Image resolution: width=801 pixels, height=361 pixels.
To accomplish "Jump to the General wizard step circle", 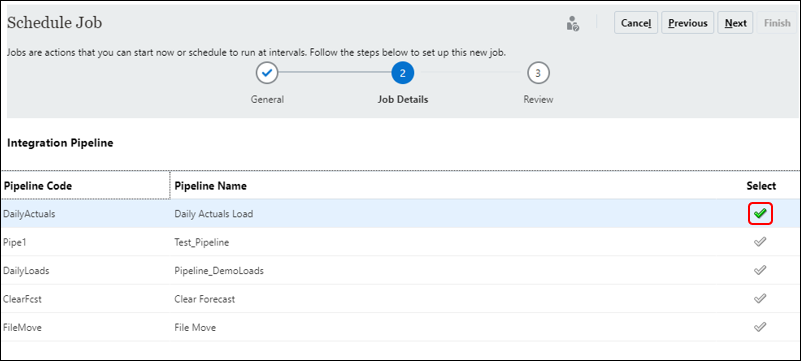I will 267,74.
